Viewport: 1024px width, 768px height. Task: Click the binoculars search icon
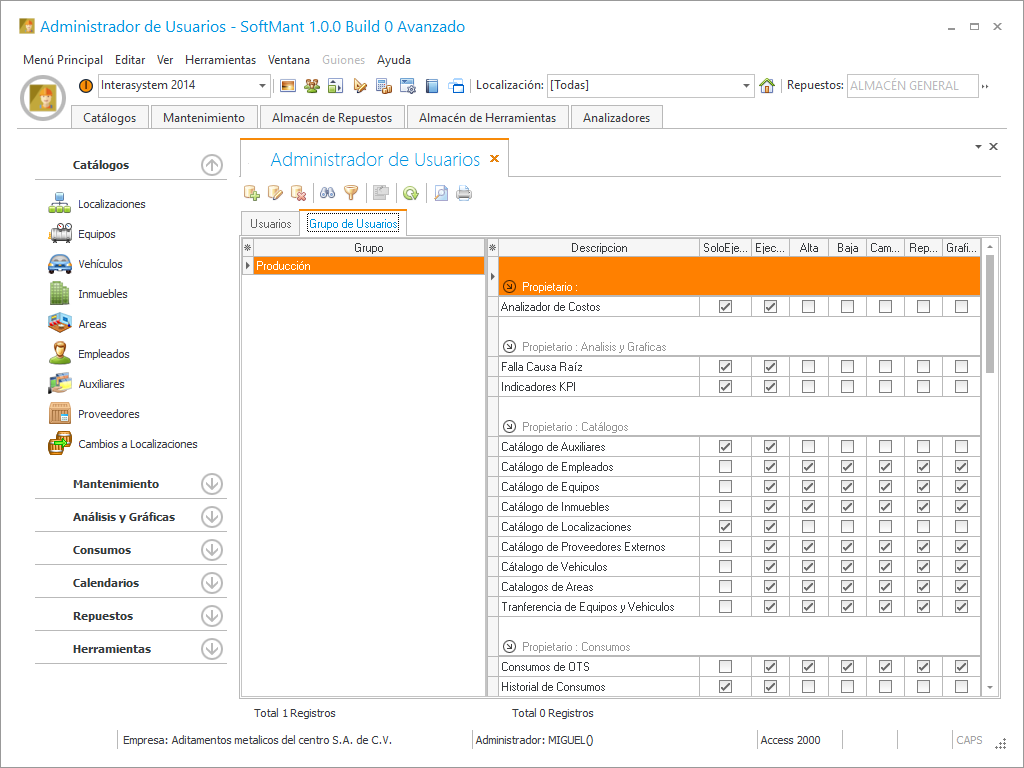327,193
